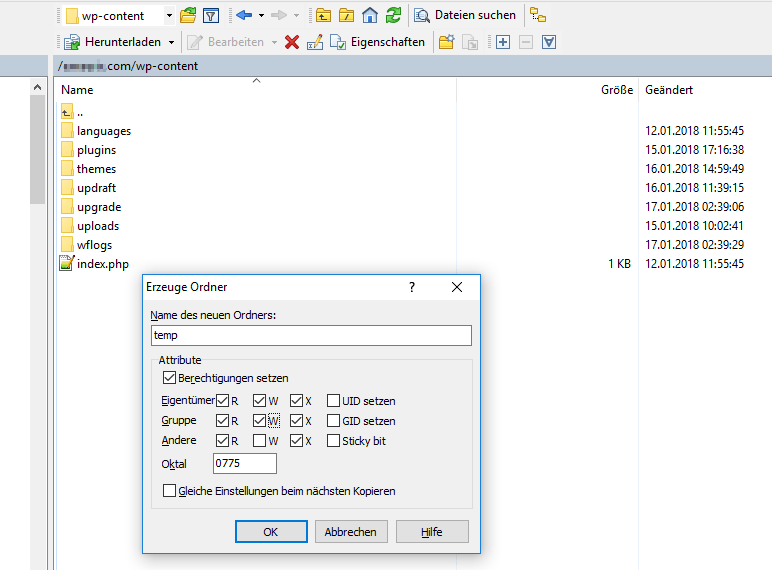Click the create new folder icon
Screen dimensions: 772x570
tap(447, 42)
